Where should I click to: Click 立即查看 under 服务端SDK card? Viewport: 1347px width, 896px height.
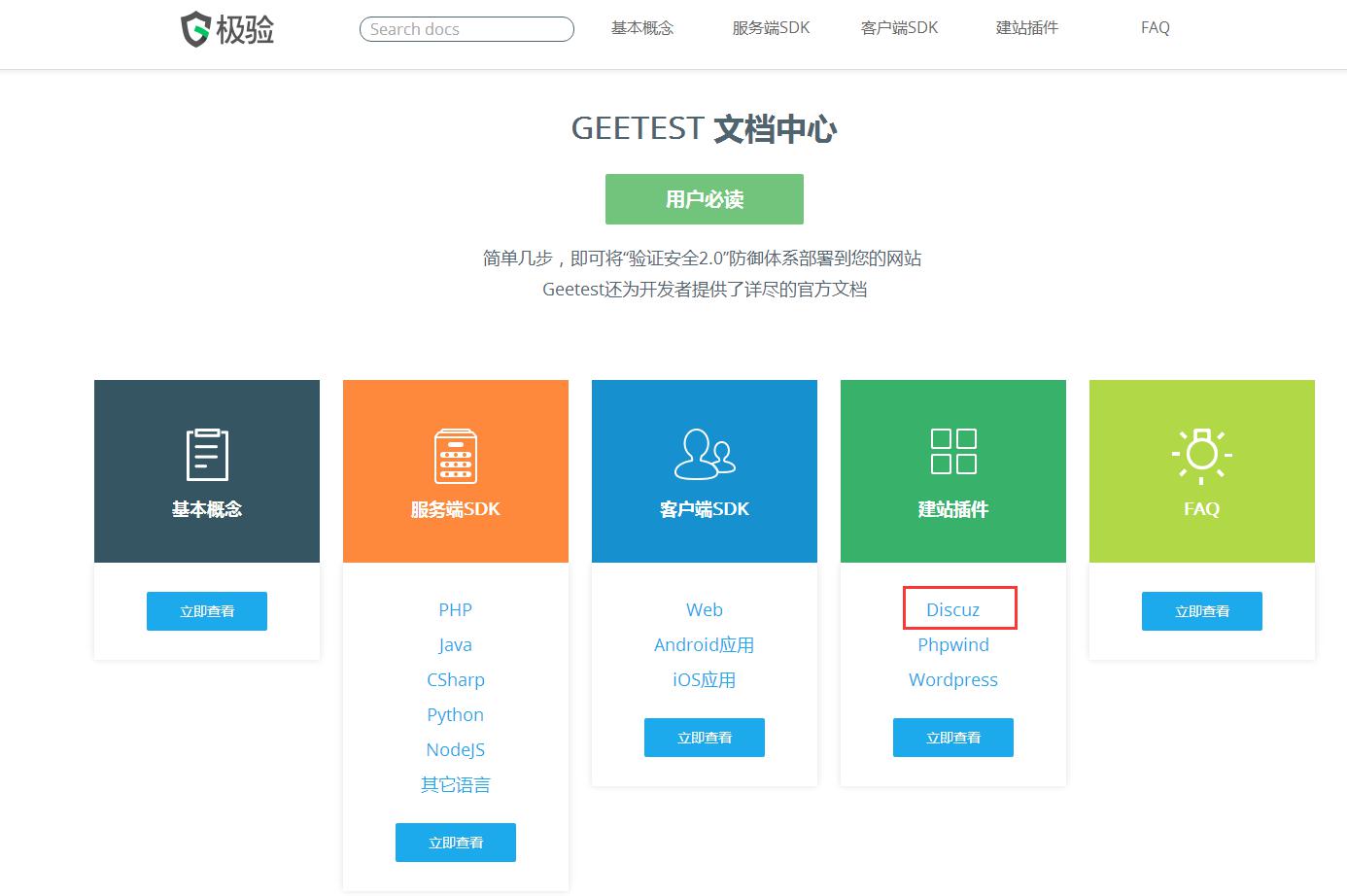[456, 843]
